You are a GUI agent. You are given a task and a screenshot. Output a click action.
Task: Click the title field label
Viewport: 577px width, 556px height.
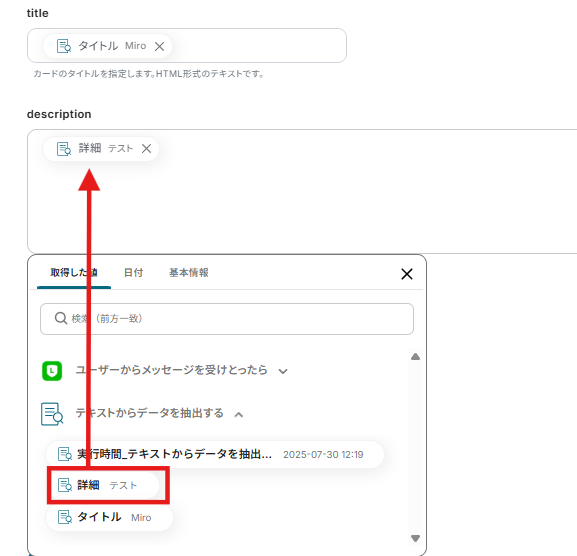click(x=38, y=13)
